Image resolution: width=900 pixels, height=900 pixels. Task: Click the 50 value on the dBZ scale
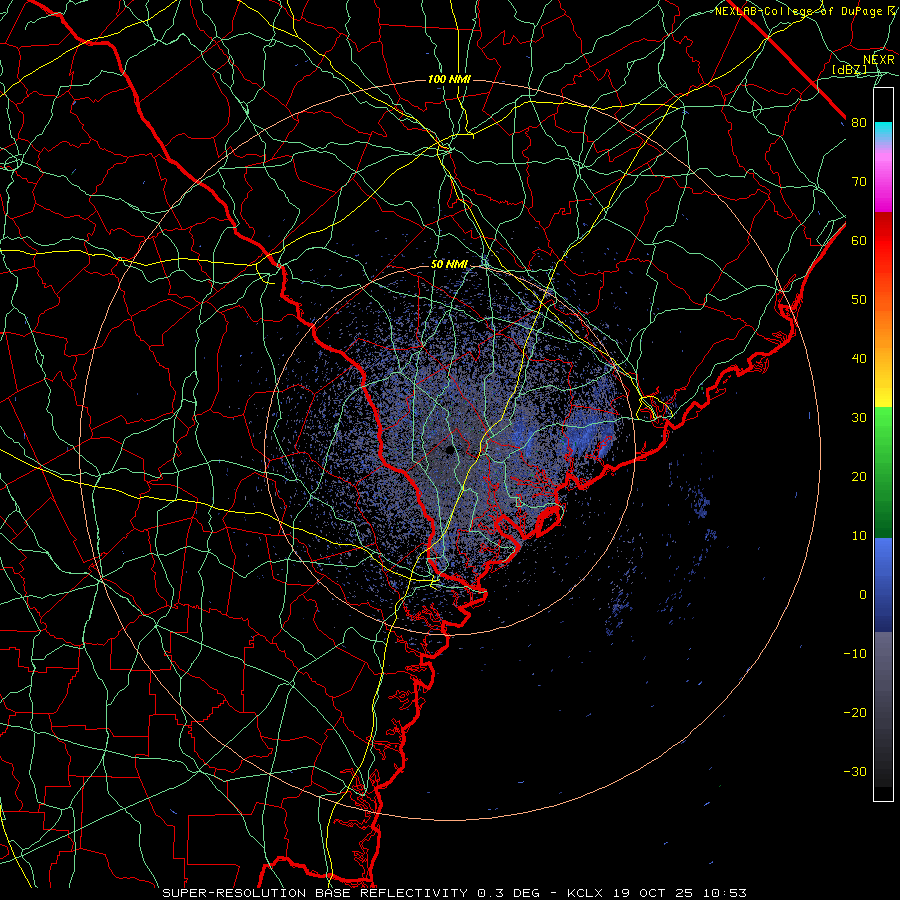(x=859, y=300)
